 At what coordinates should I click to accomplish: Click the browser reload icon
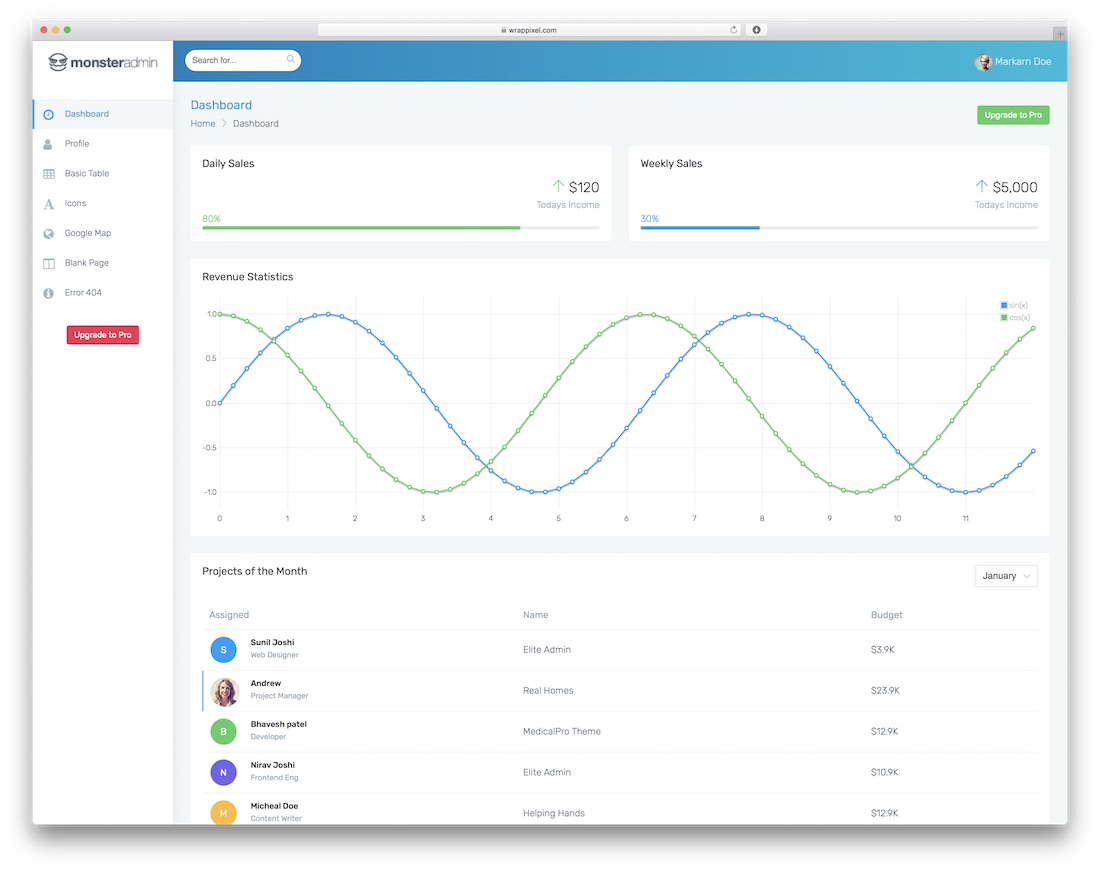(734, 29)
